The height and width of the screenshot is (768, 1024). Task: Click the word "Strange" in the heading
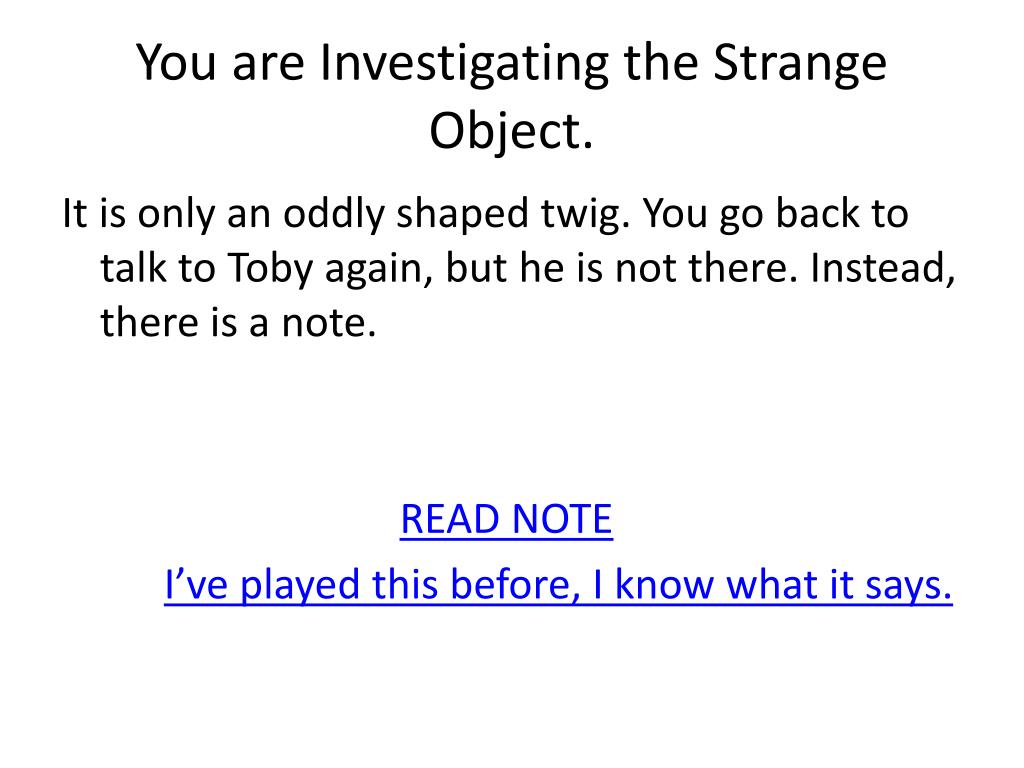point(800,64)
